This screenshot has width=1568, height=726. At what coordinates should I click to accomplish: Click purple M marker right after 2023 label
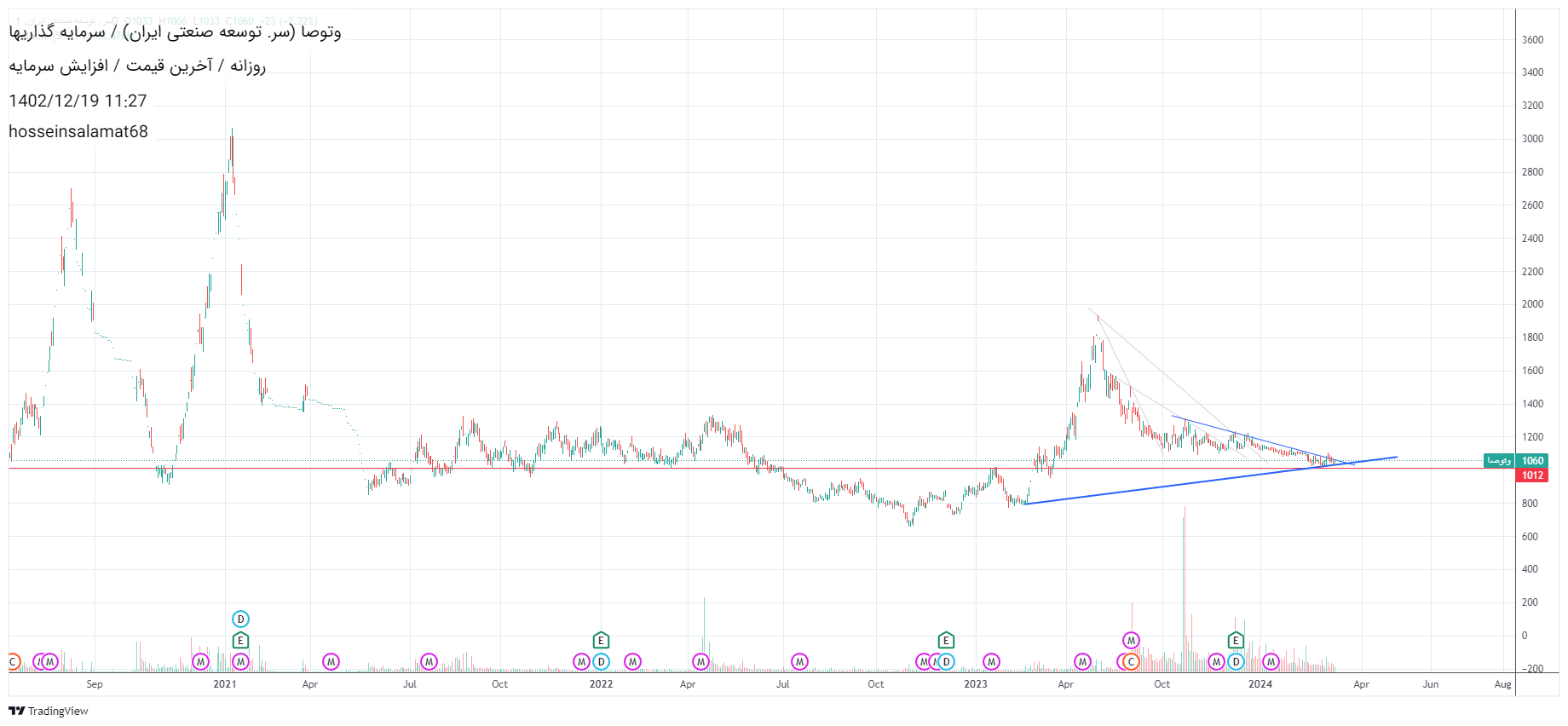991,662
